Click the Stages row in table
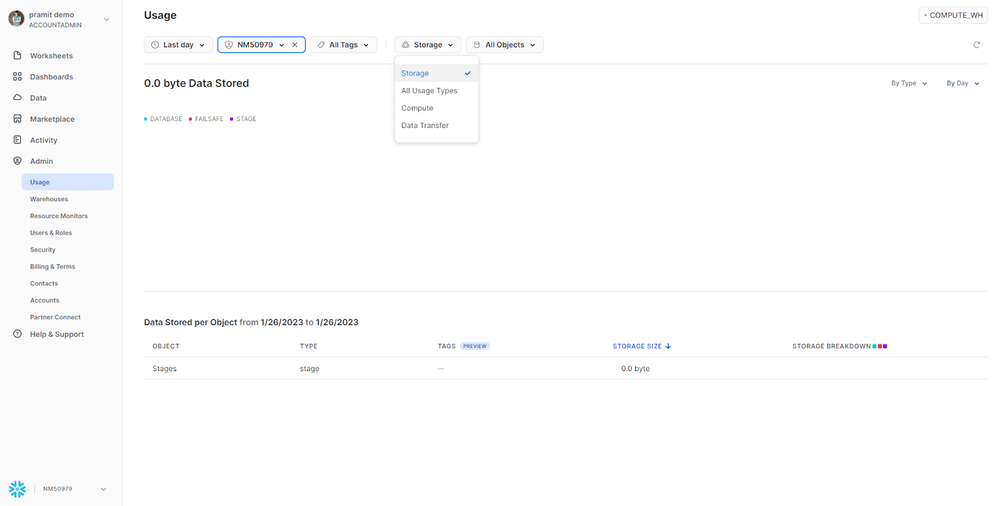 [x=166, y=368]
